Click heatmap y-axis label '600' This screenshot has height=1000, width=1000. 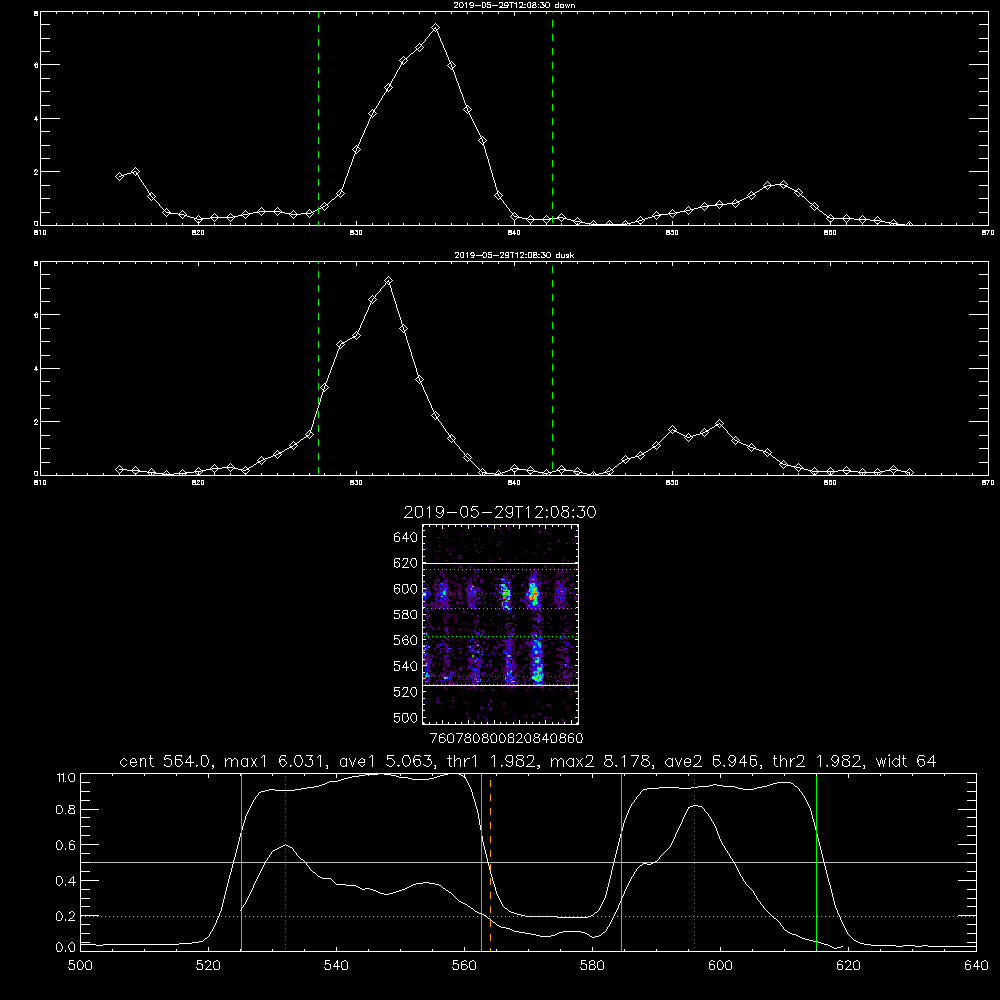coord(406,589)
